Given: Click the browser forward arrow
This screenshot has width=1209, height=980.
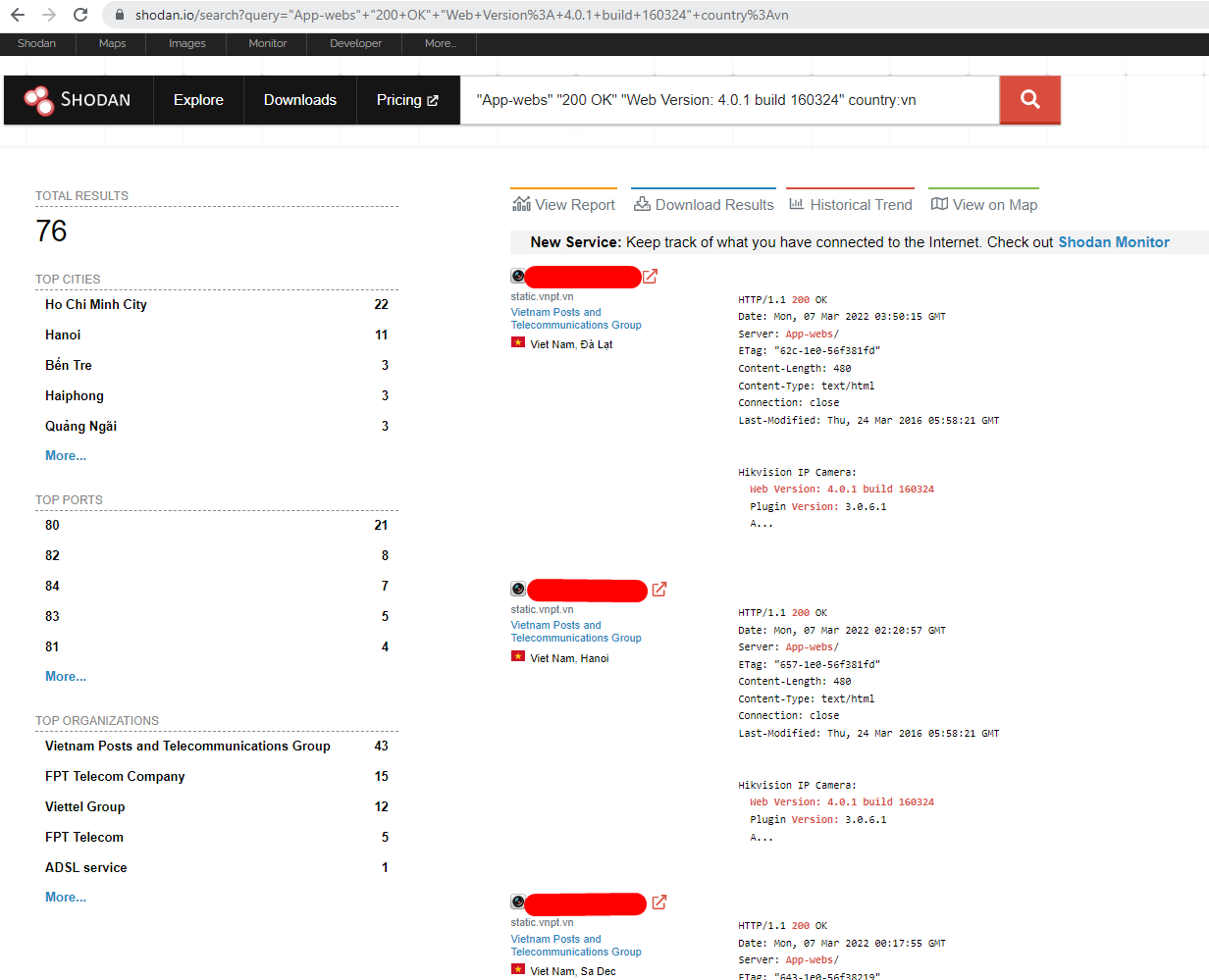Looking at the screenshot, I should (49, 15).
